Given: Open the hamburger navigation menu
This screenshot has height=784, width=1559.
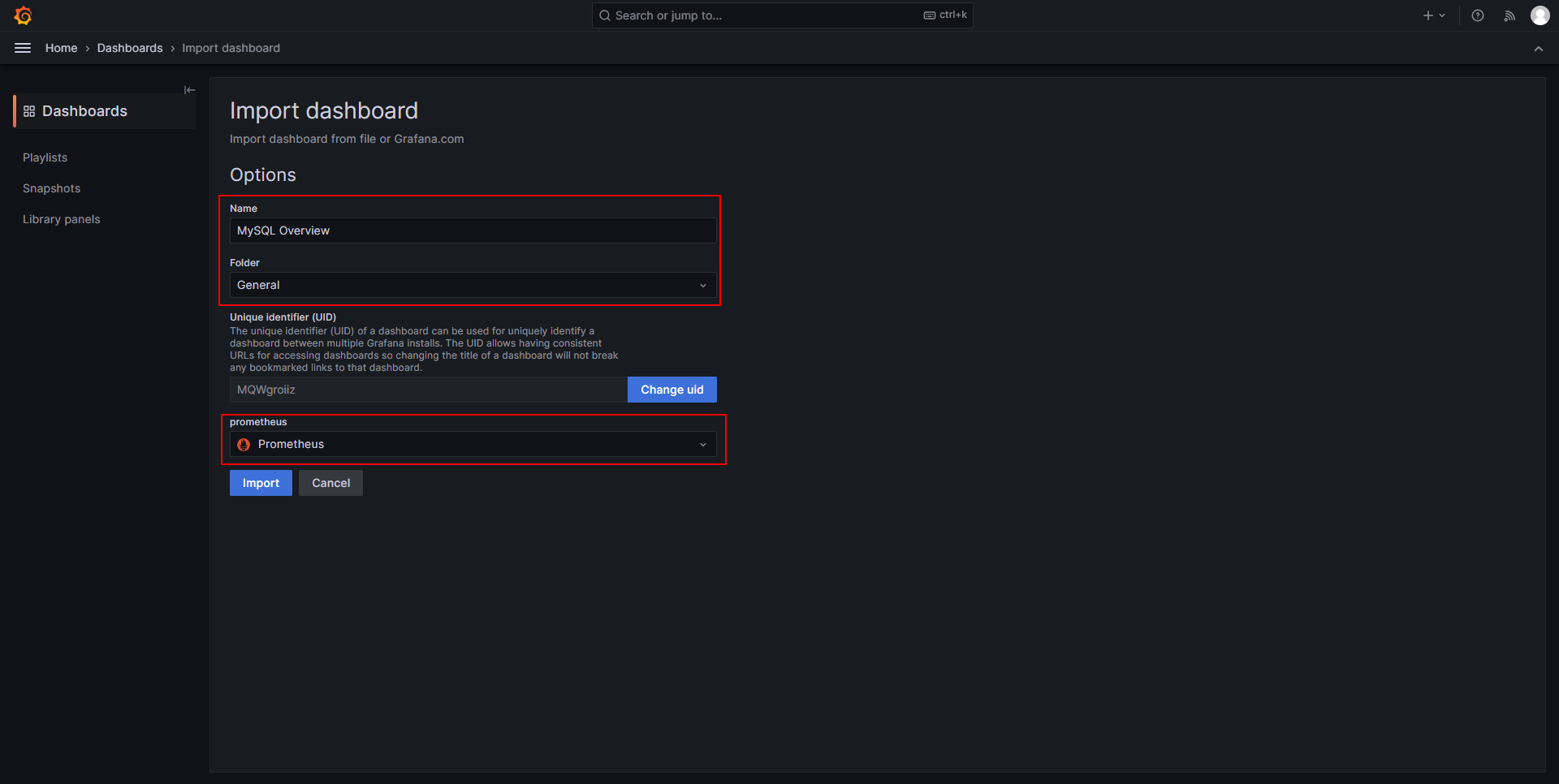Looking at the screenshot, I should point(23,48).
